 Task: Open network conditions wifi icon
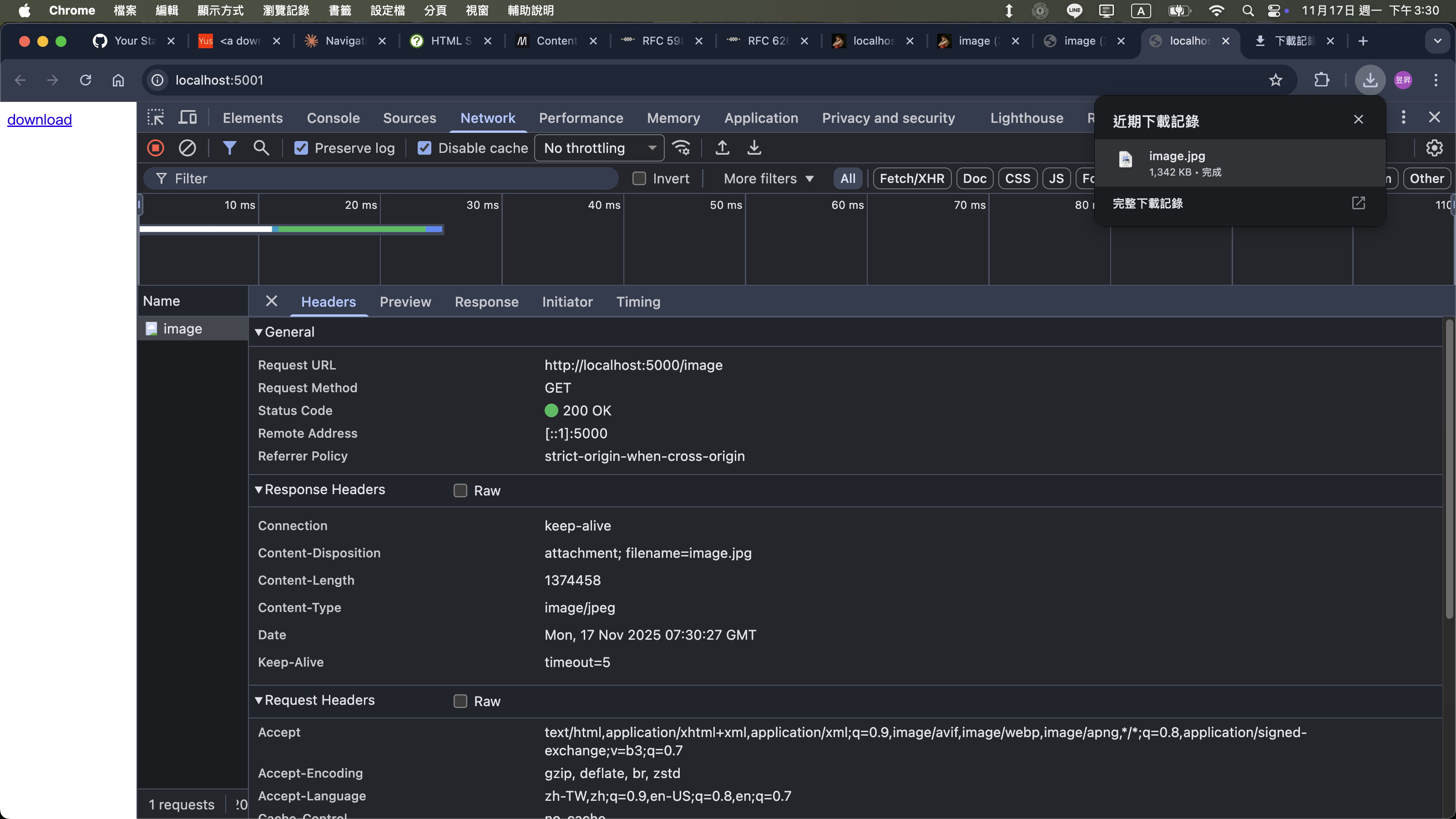coord(681,148)
